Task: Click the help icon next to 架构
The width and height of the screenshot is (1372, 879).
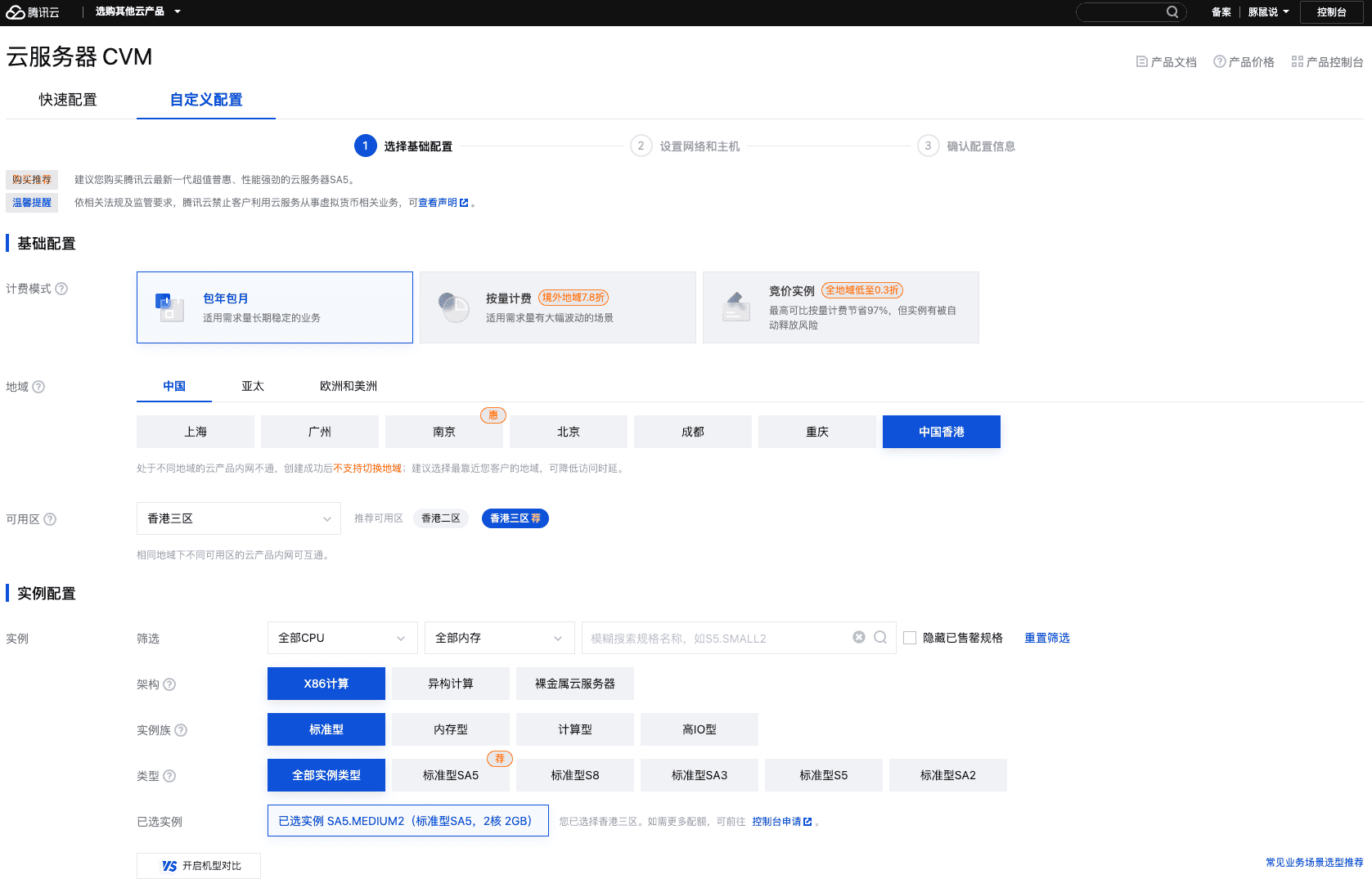Action: 170,684
